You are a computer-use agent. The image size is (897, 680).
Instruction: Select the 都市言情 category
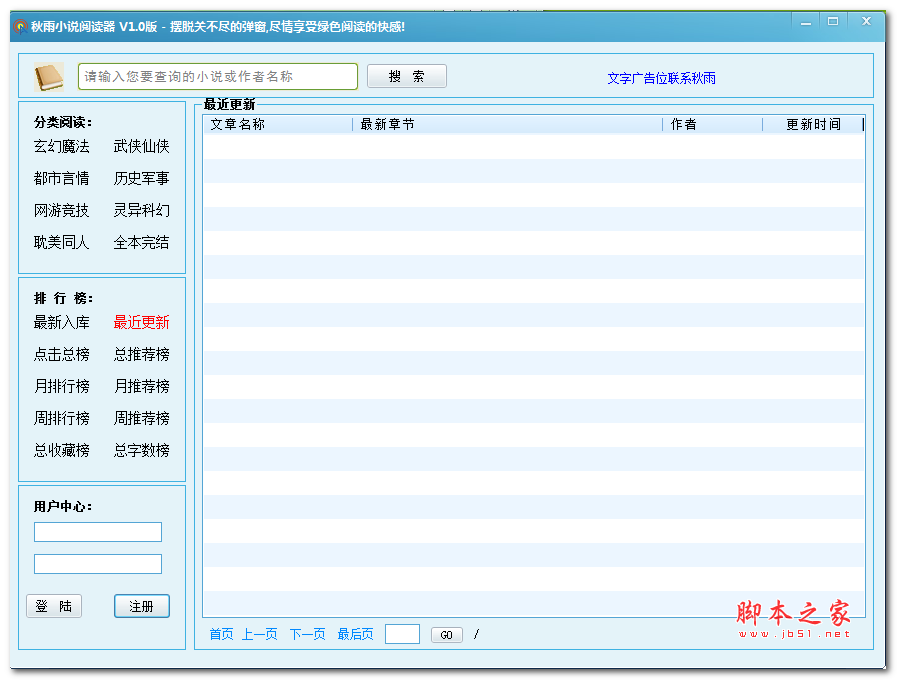[61, 178]
